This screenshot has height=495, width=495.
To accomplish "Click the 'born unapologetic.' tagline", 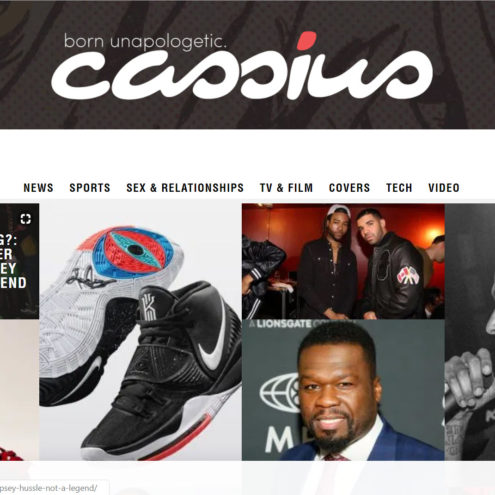I will tap(145, 42).
